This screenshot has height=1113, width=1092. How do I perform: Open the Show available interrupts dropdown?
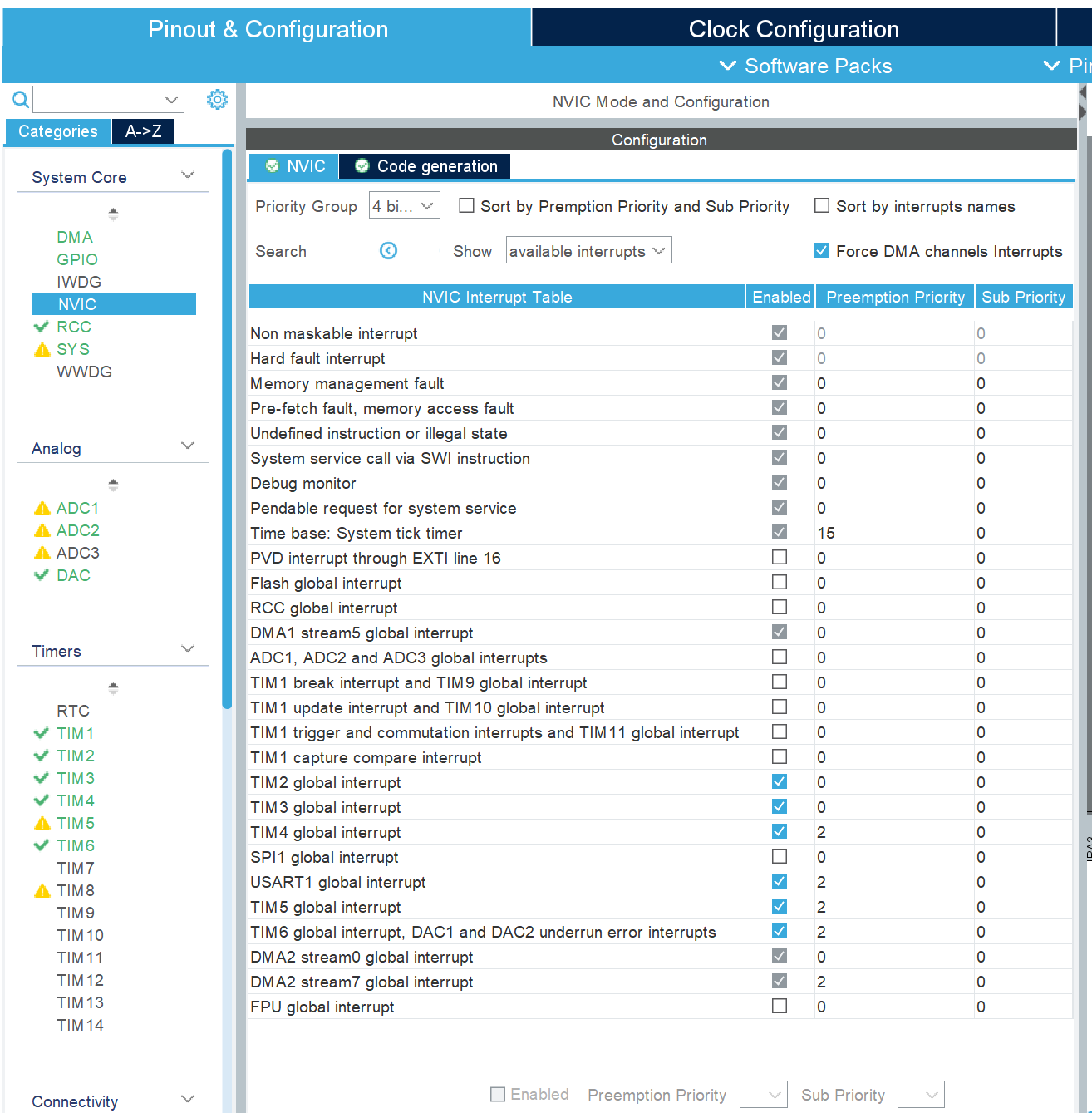[x=588, y=250]
